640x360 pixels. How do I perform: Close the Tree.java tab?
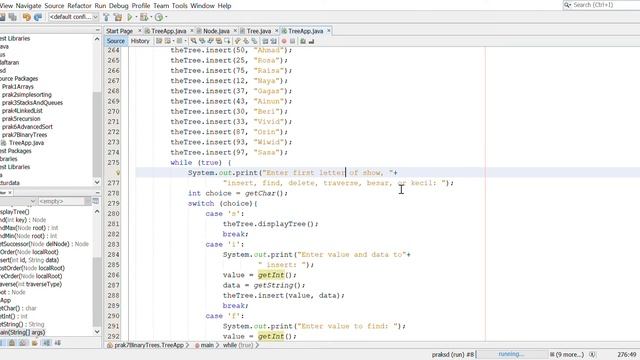pyautogui.click(x=276, y=31)
